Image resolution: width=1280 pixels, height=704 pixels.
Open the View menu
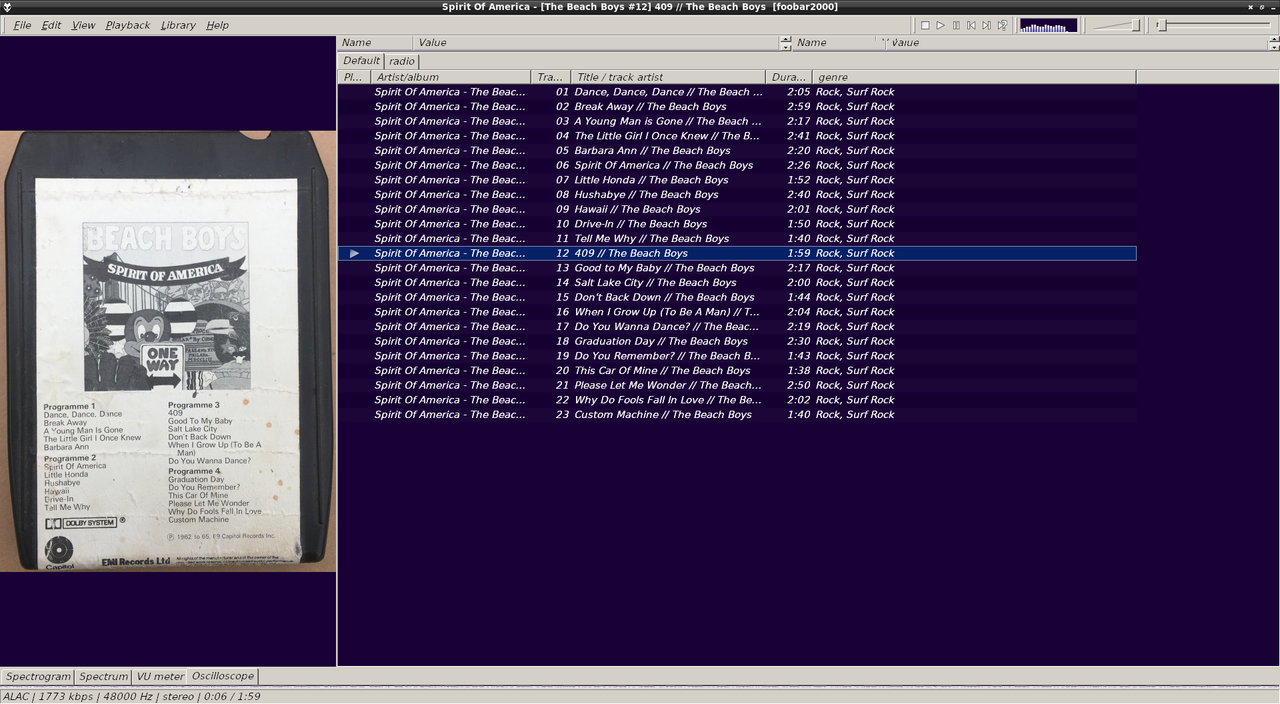point(84,25)
